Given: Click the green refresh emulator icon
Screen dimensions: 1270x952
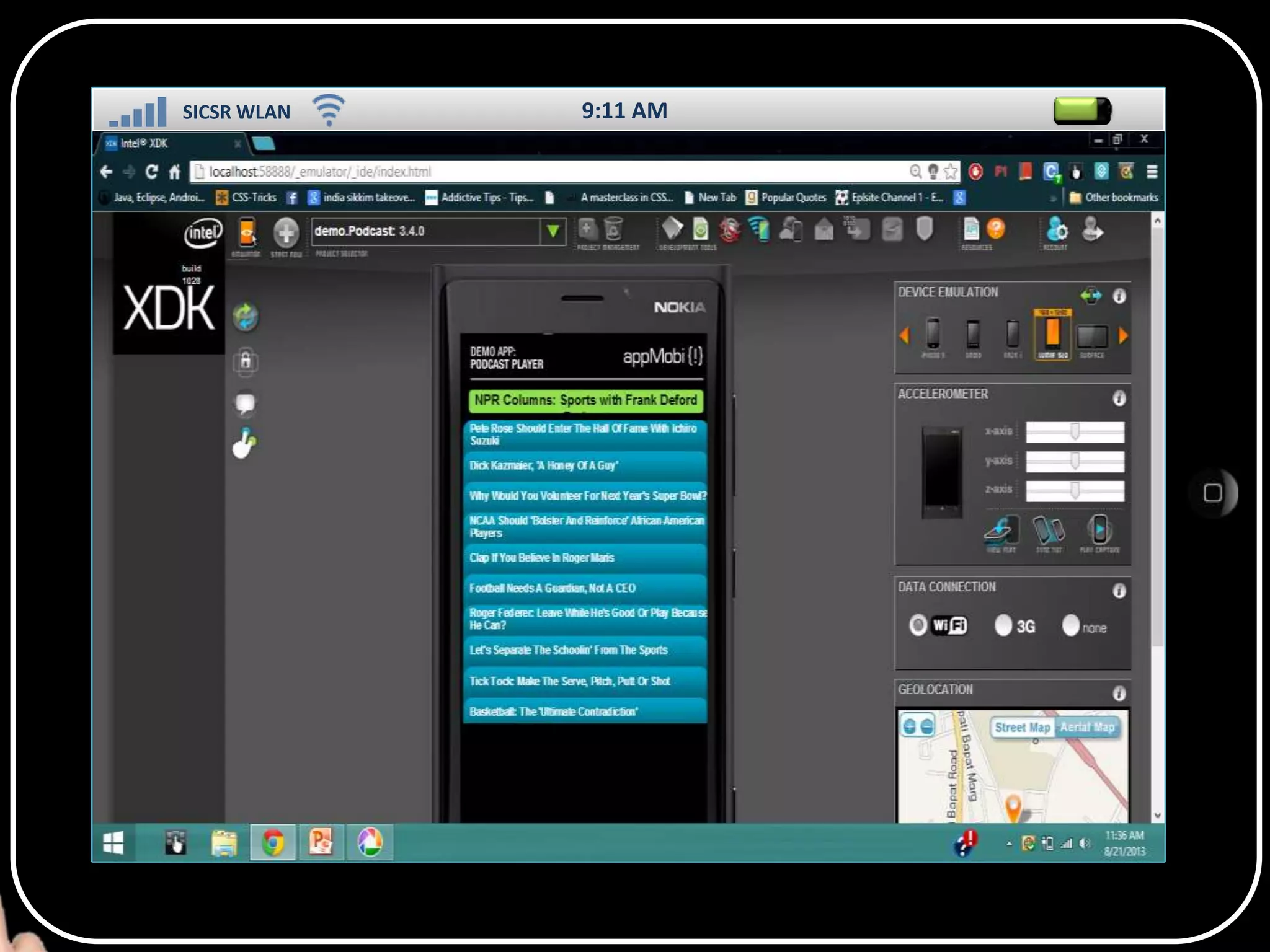Looking at the screenshot, I should pos(246,317).
